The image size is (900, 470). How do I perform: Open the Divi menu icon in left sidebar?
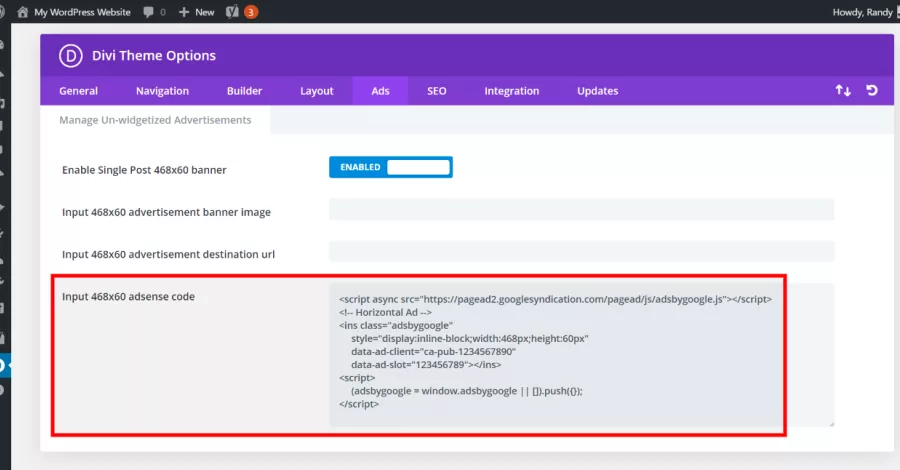coord(3,365)
